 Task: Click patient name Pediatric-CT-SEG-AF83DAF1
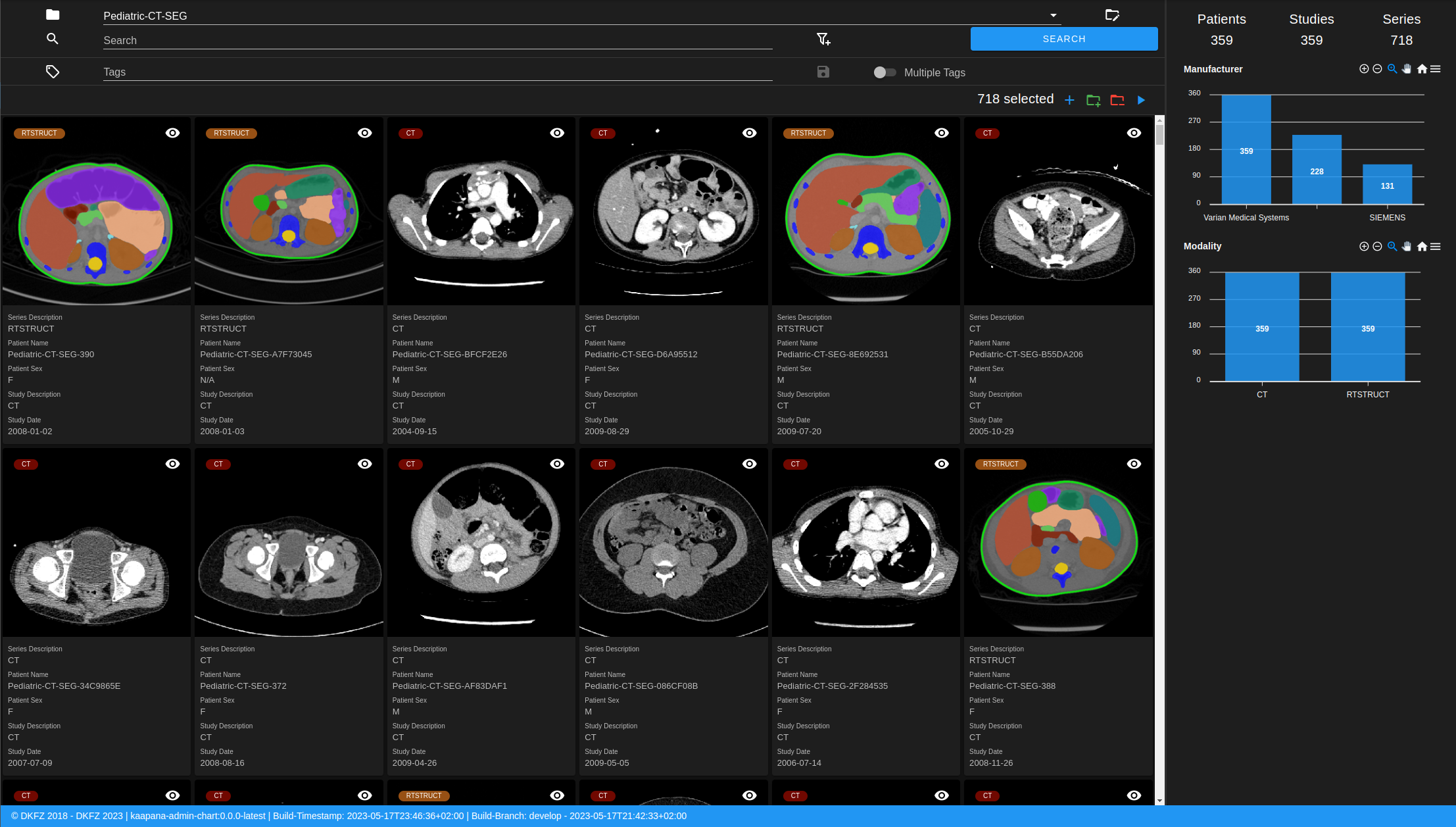[x=450, y=686]
